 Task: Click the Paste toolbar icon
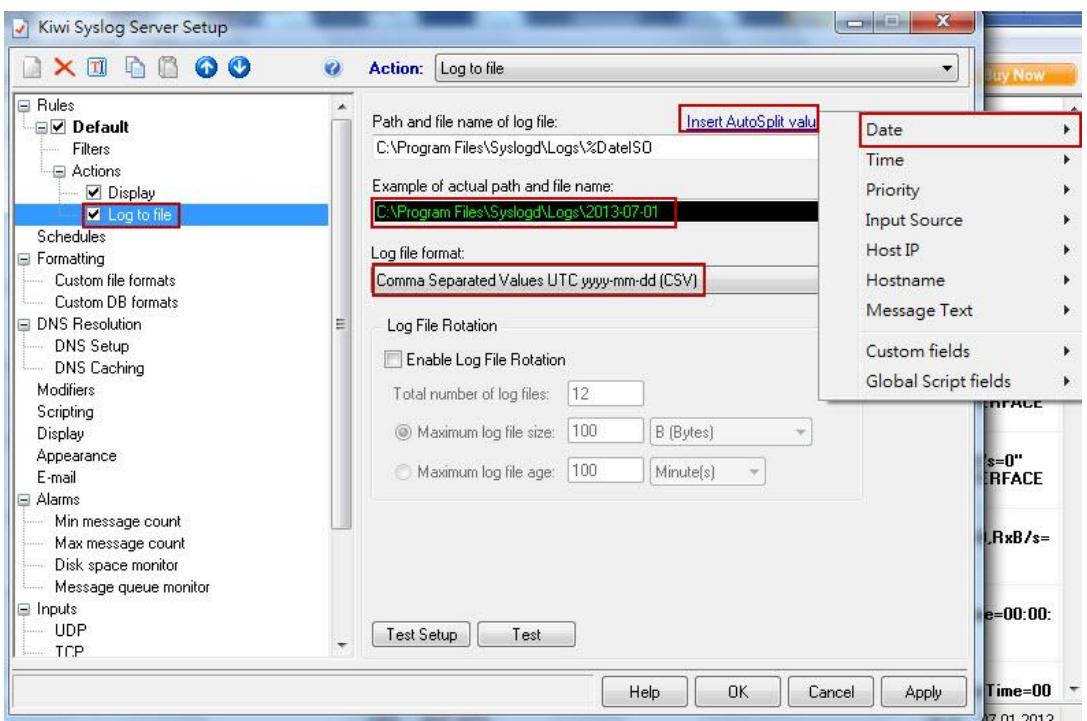click(168, 68)
